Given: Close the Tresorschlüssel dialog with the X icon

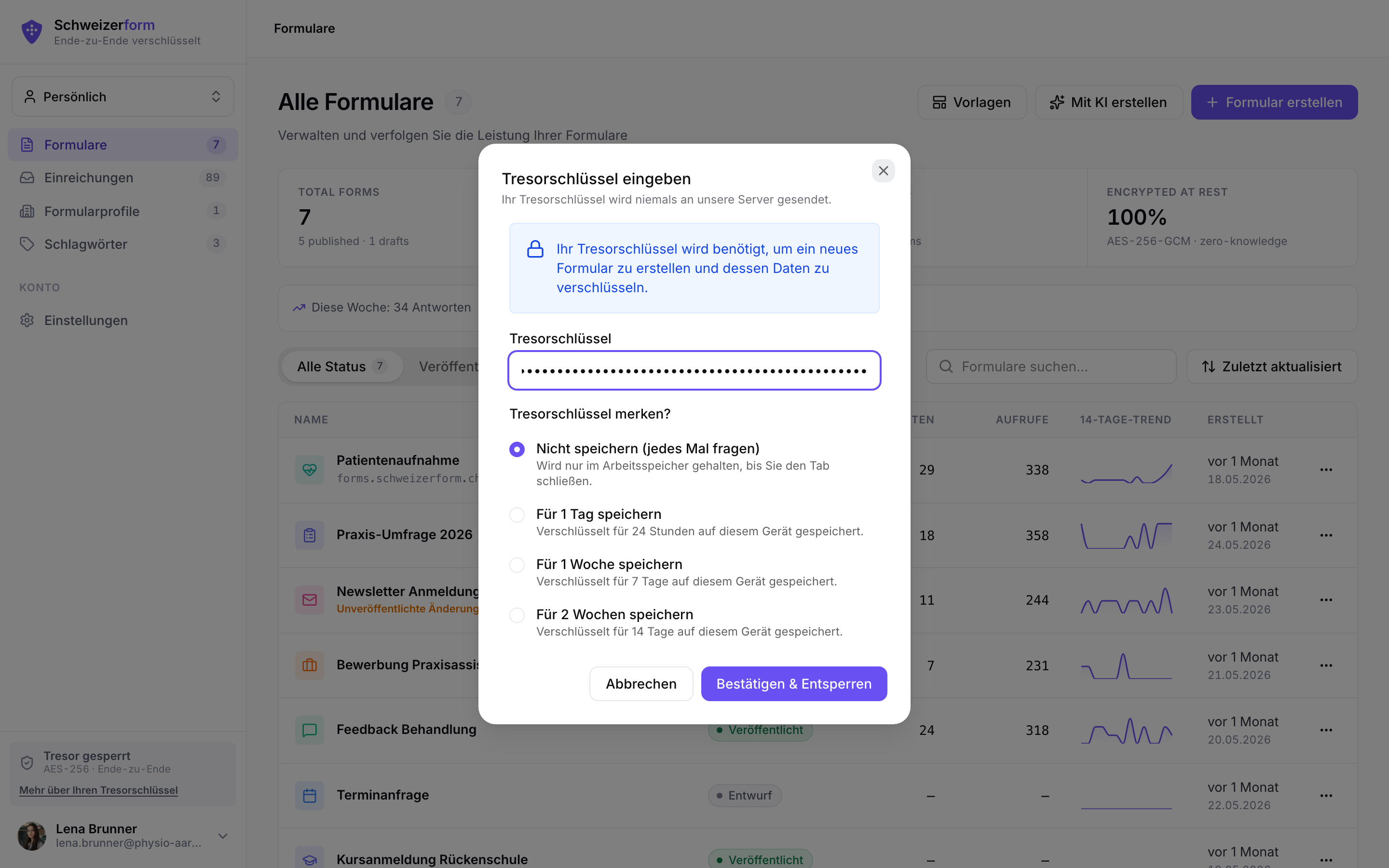Looking at the screenshot, I should [883, 171].
